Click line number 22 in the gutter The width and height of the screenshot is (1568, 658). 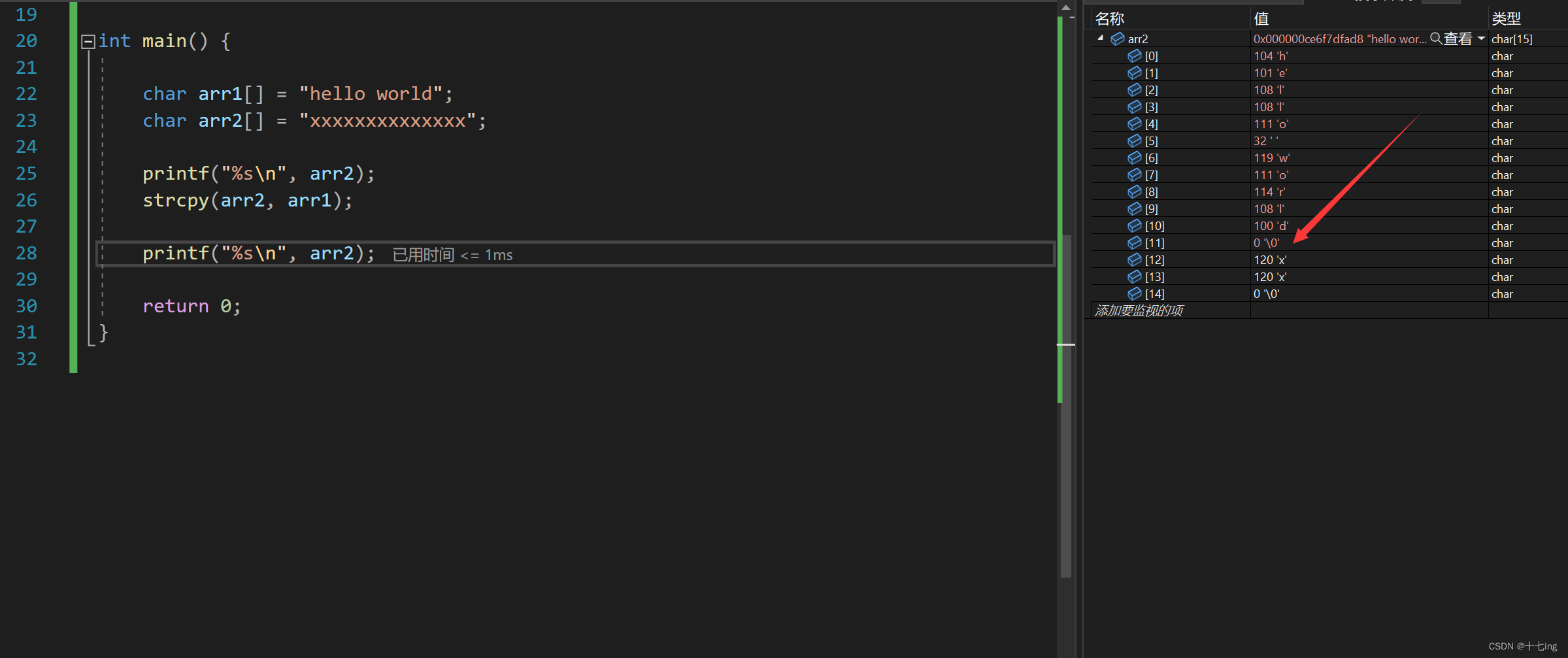click(x=26, y=94)
